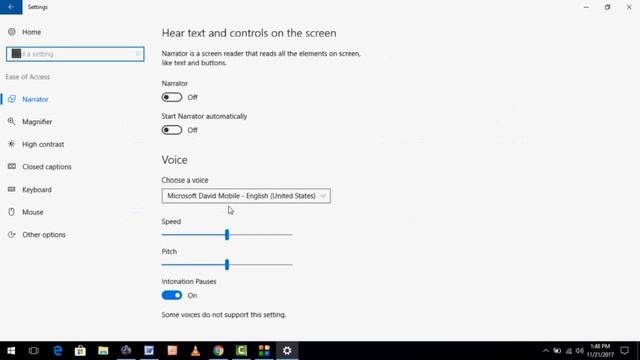This screenshot has height=360, width=640.
Task: Click the Voice section heading
Action: tap(175, 160)
